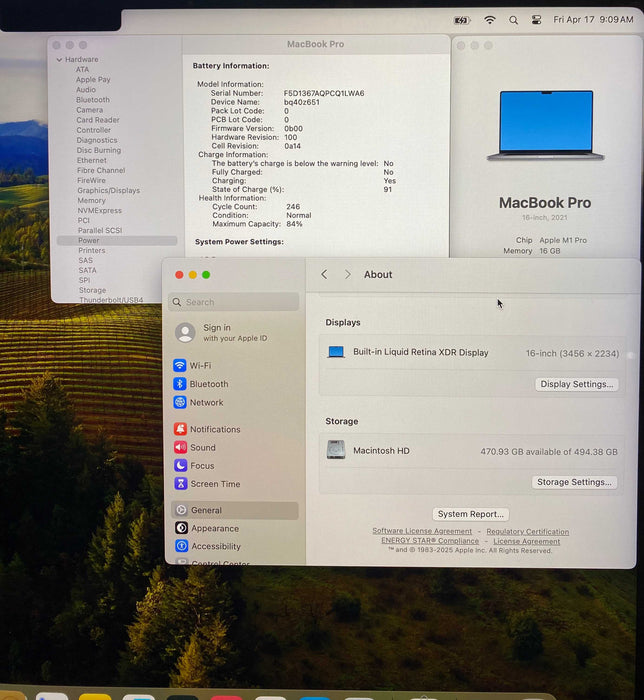Select the Bluetooth icon in the settings sidebar
644x700 pixels.
point(180,384)
